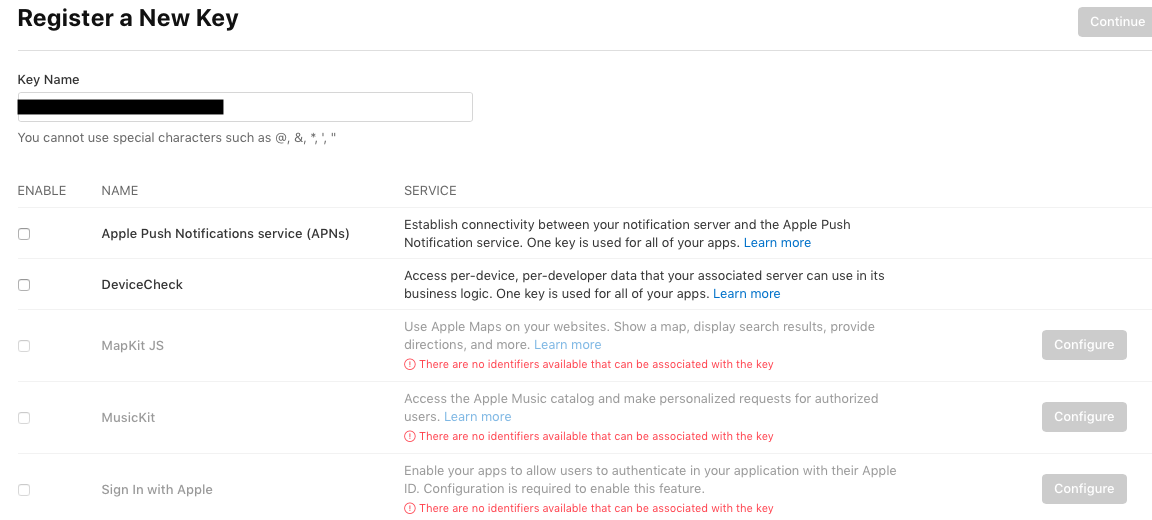Select the Sign In with Apple name

[x=156, y=489]
